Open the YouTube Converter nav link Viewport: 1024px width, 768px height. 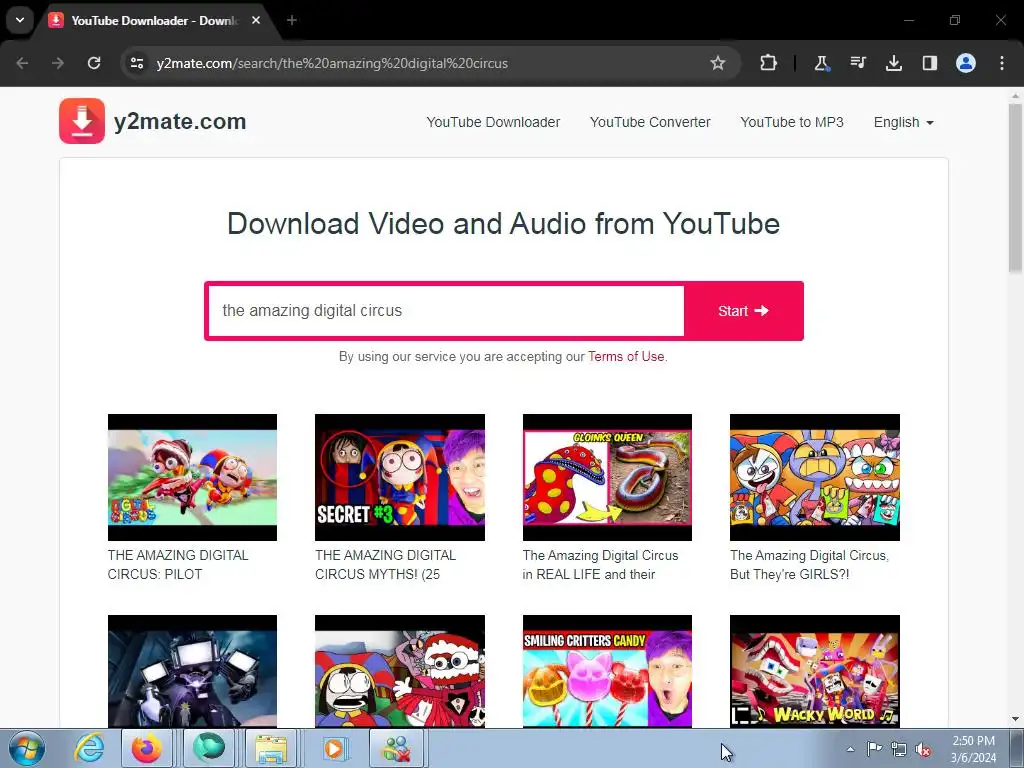tap(650, 122)
